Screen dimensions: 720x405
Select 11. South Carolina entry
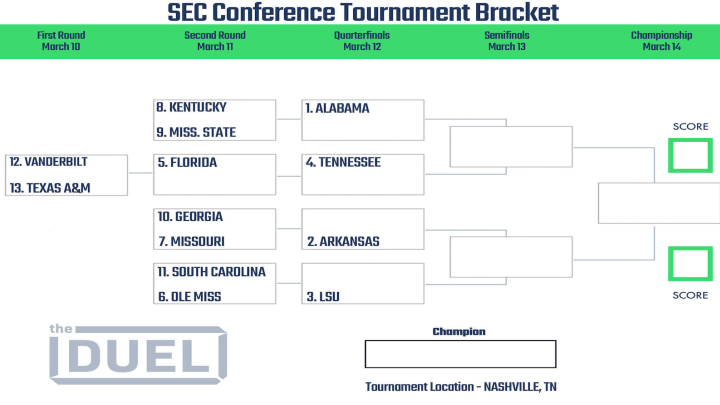(212, 272)
